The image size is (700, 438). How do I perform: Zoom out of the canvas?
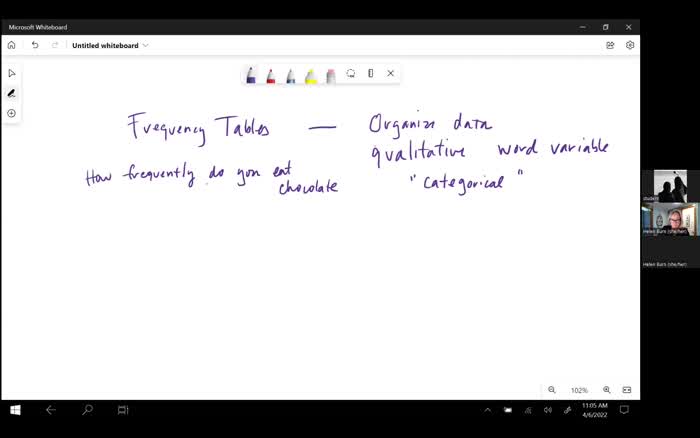tap(552, 390)
